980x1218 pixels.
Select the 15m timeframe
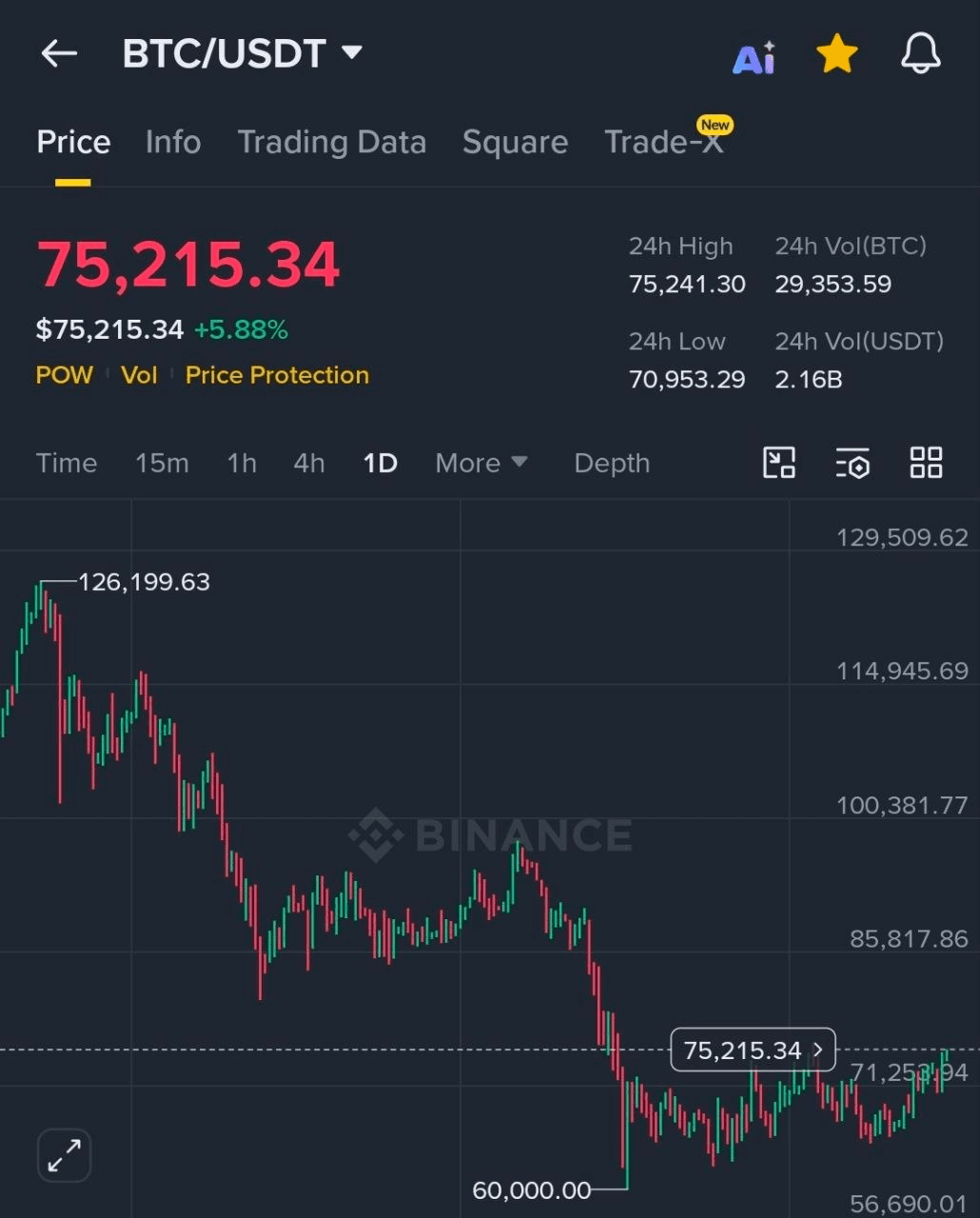(x=162, y=463)
